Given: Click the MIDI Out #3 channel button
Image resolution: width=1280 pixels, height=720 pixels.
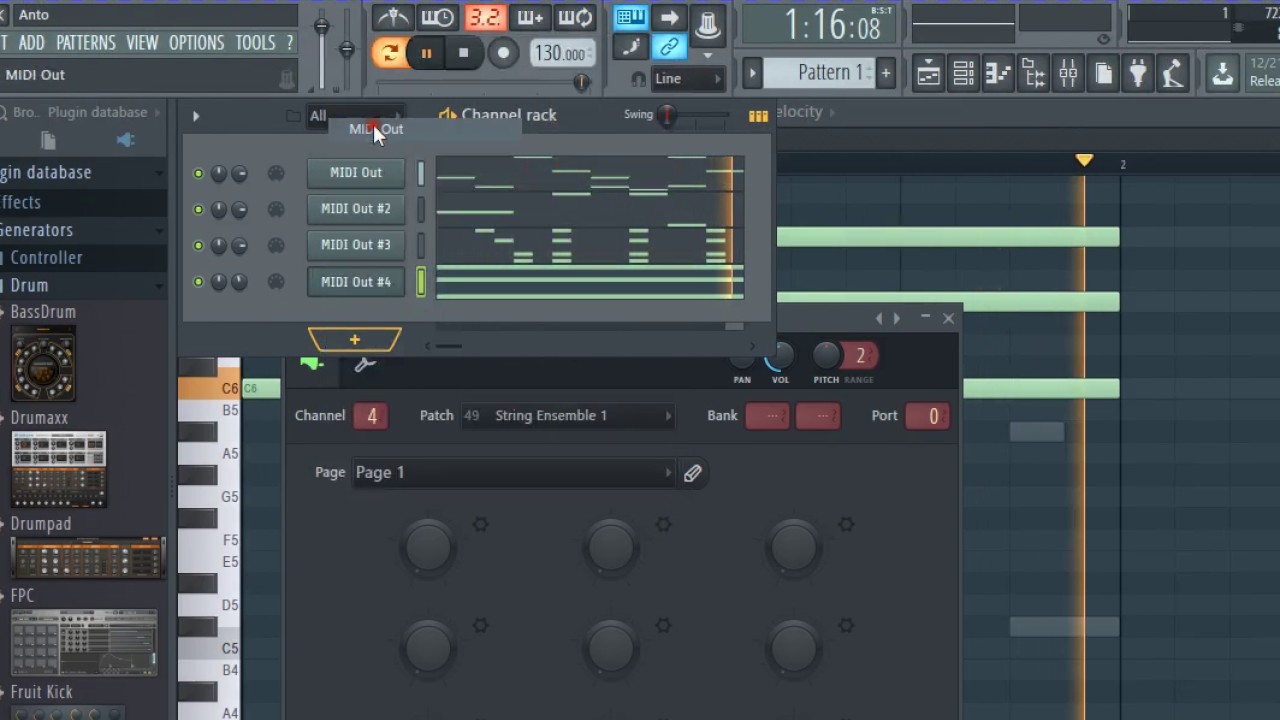Looking at the screenshot, I should [356, 245].
